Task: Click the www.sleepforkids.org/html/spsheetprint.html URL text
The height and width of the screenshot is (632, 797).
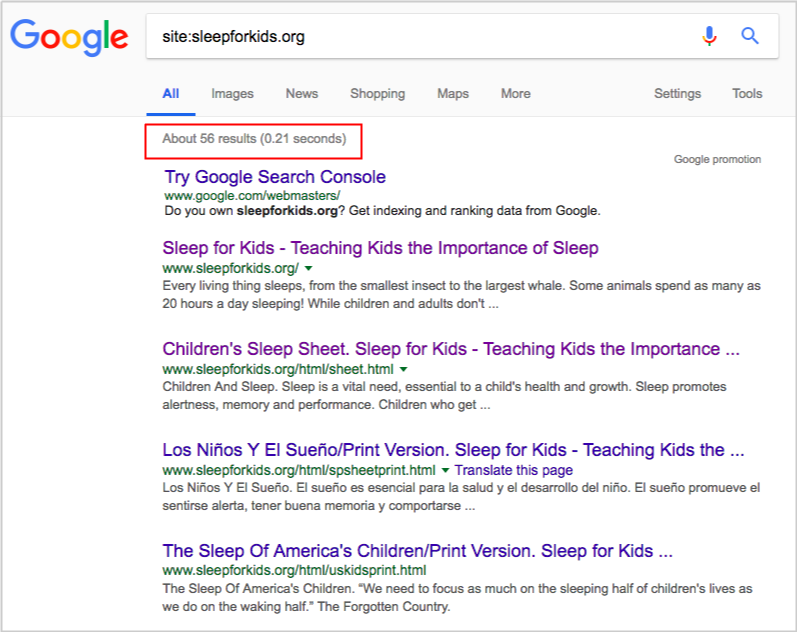Action: (299, 470)
